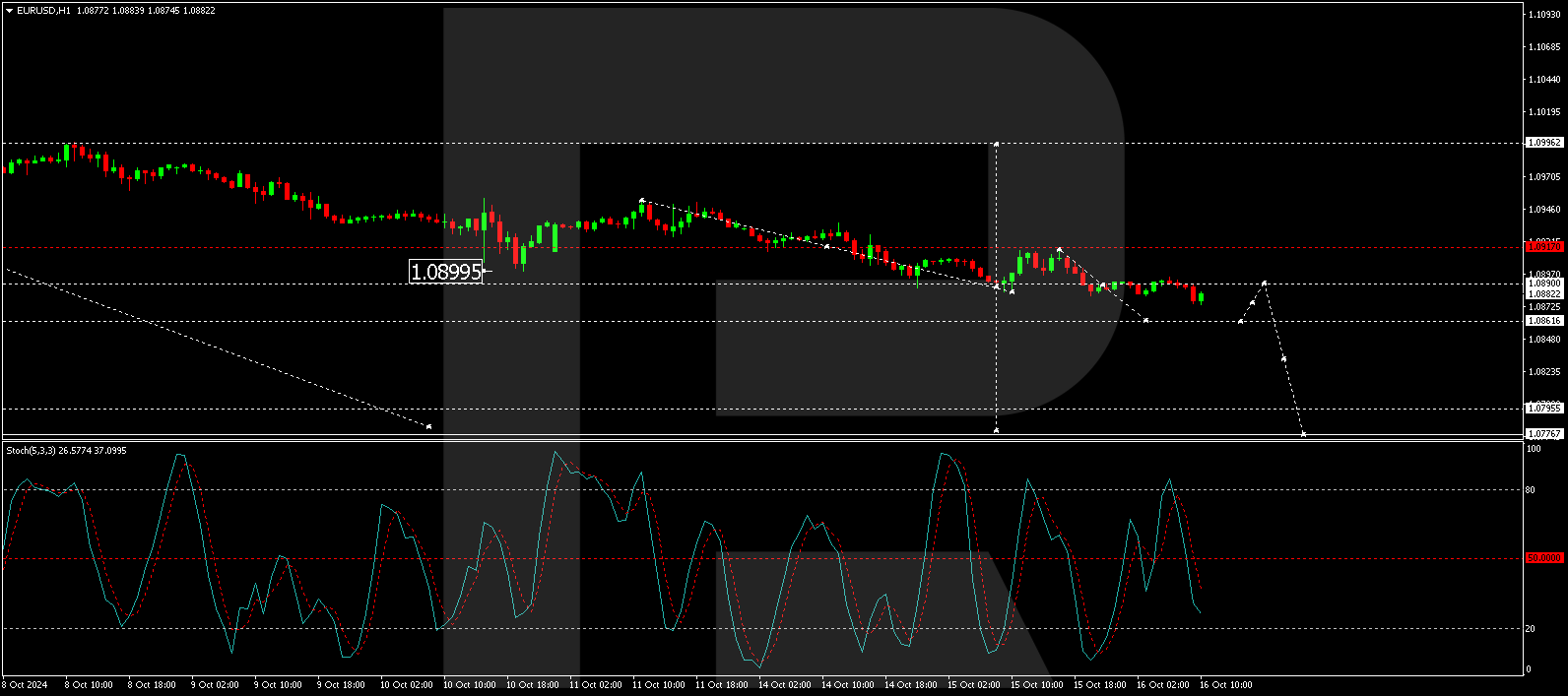Screen dimensions: 1568x696
Task: Click the 11 Oct 10:00 time axis label
Action: tap(658, 685)
